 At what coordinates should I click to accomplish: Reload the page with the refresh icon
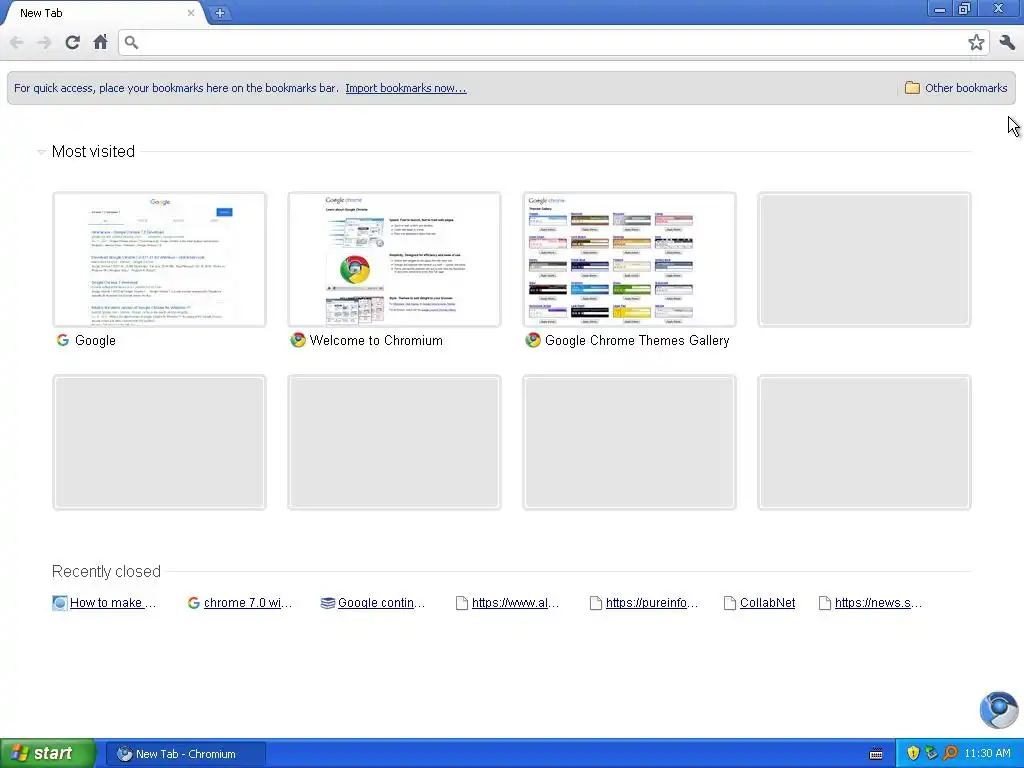click(72, 42)
